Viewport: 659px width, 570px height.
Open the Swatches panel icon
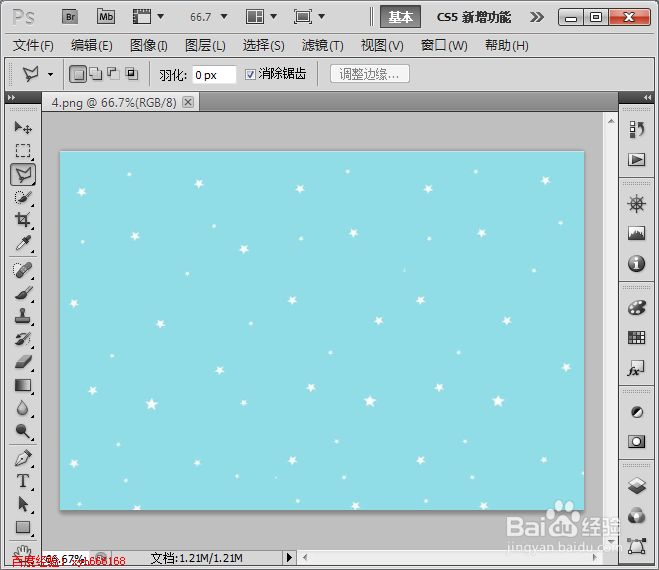(636, 338)
